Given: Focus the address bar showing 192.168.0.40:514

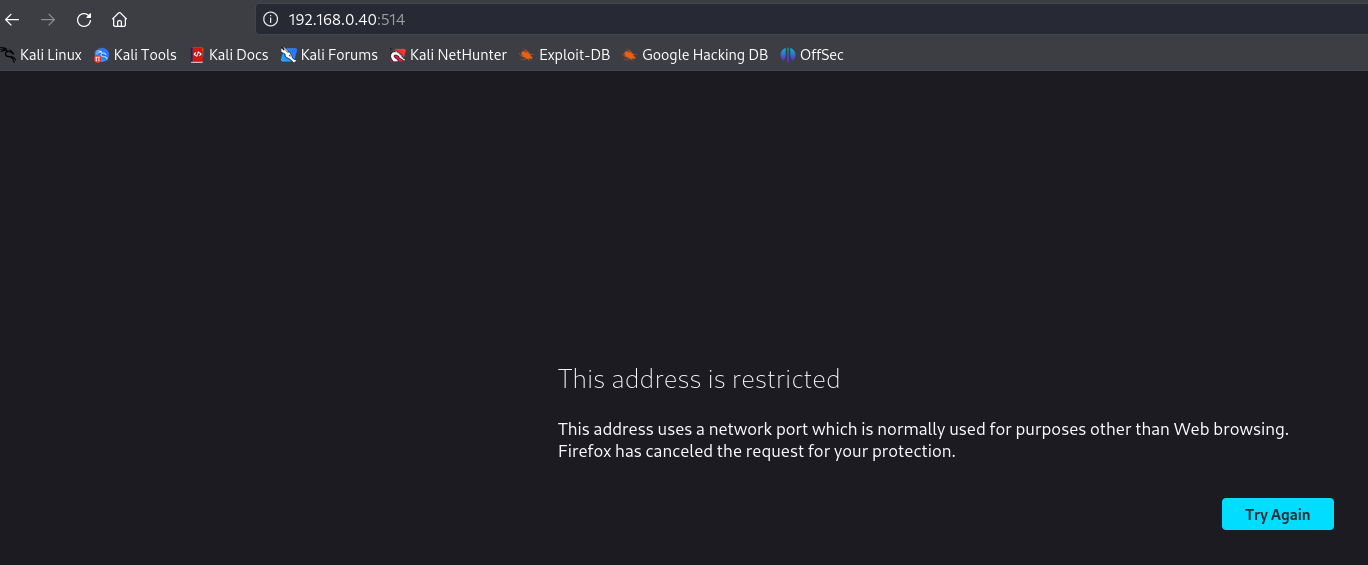Looking at the screenshot, I should 812,19.
